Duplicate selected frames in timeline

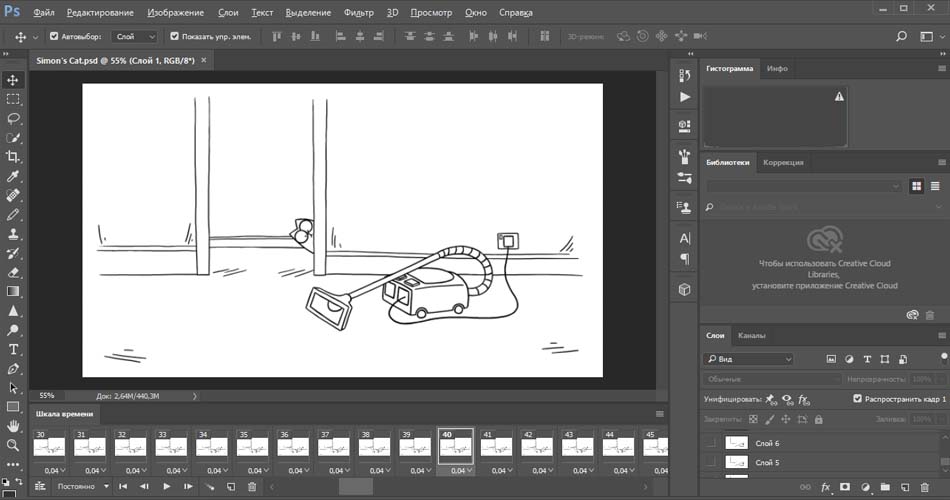tap(231, 487)
